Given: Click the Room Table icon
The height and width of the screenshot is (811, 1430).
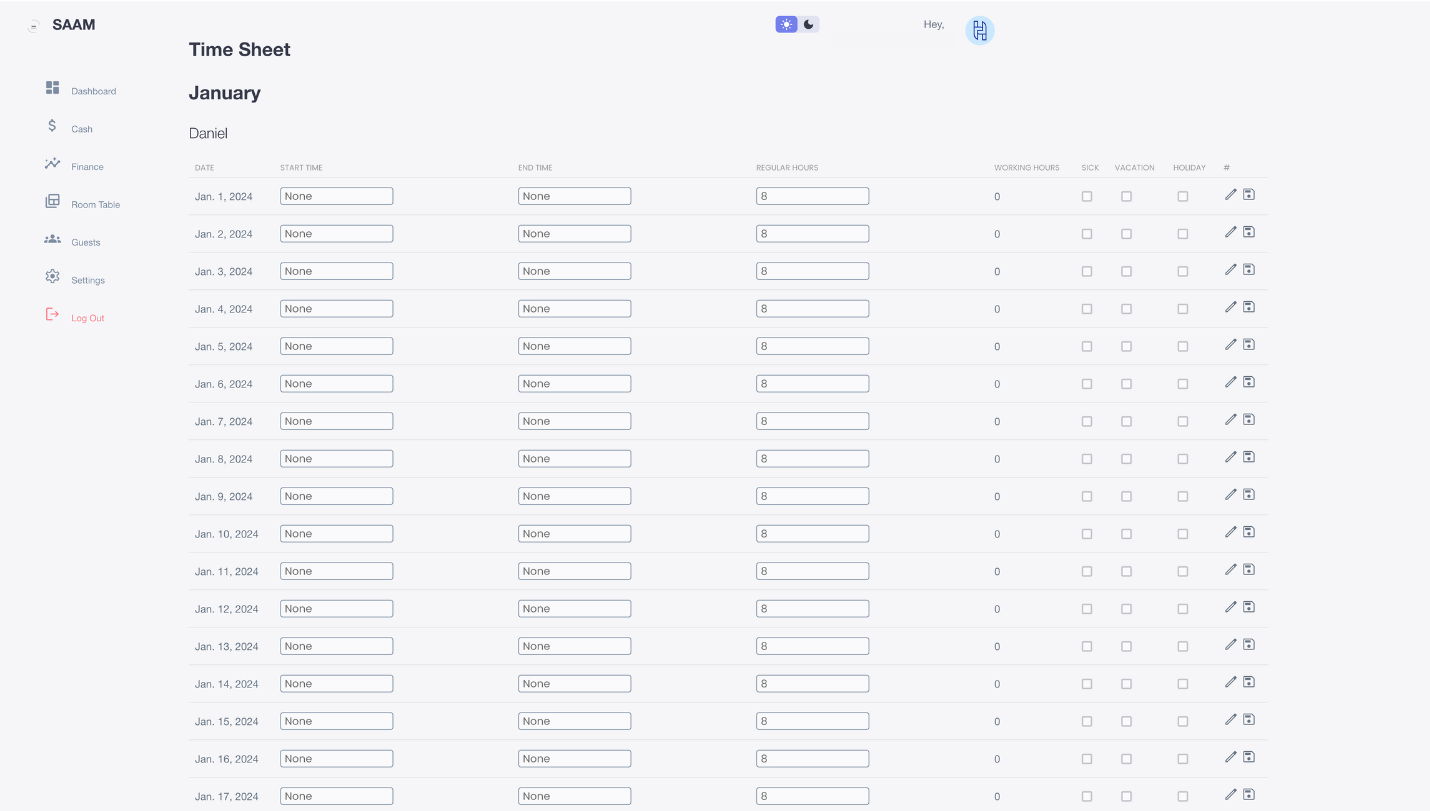Looking at the screenshot, I should click(52, 200).
